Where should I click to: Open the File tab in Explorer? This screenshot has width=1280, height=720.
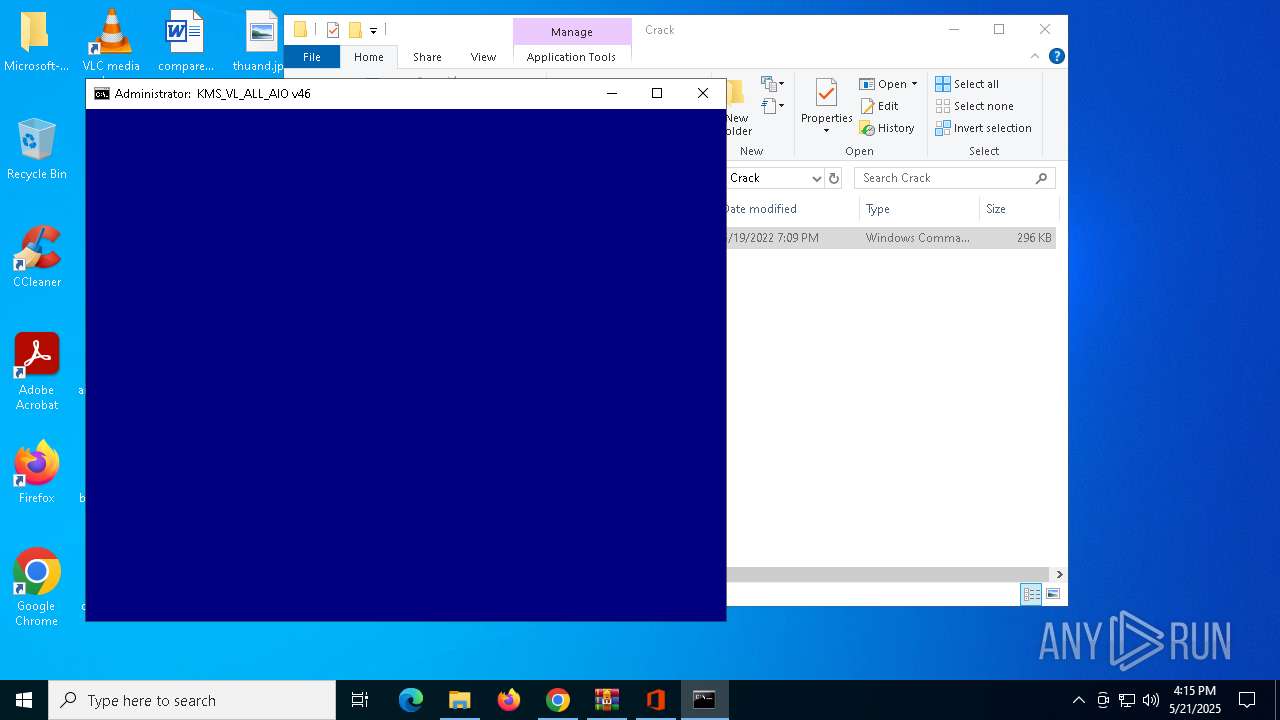(x=312, y=57)
